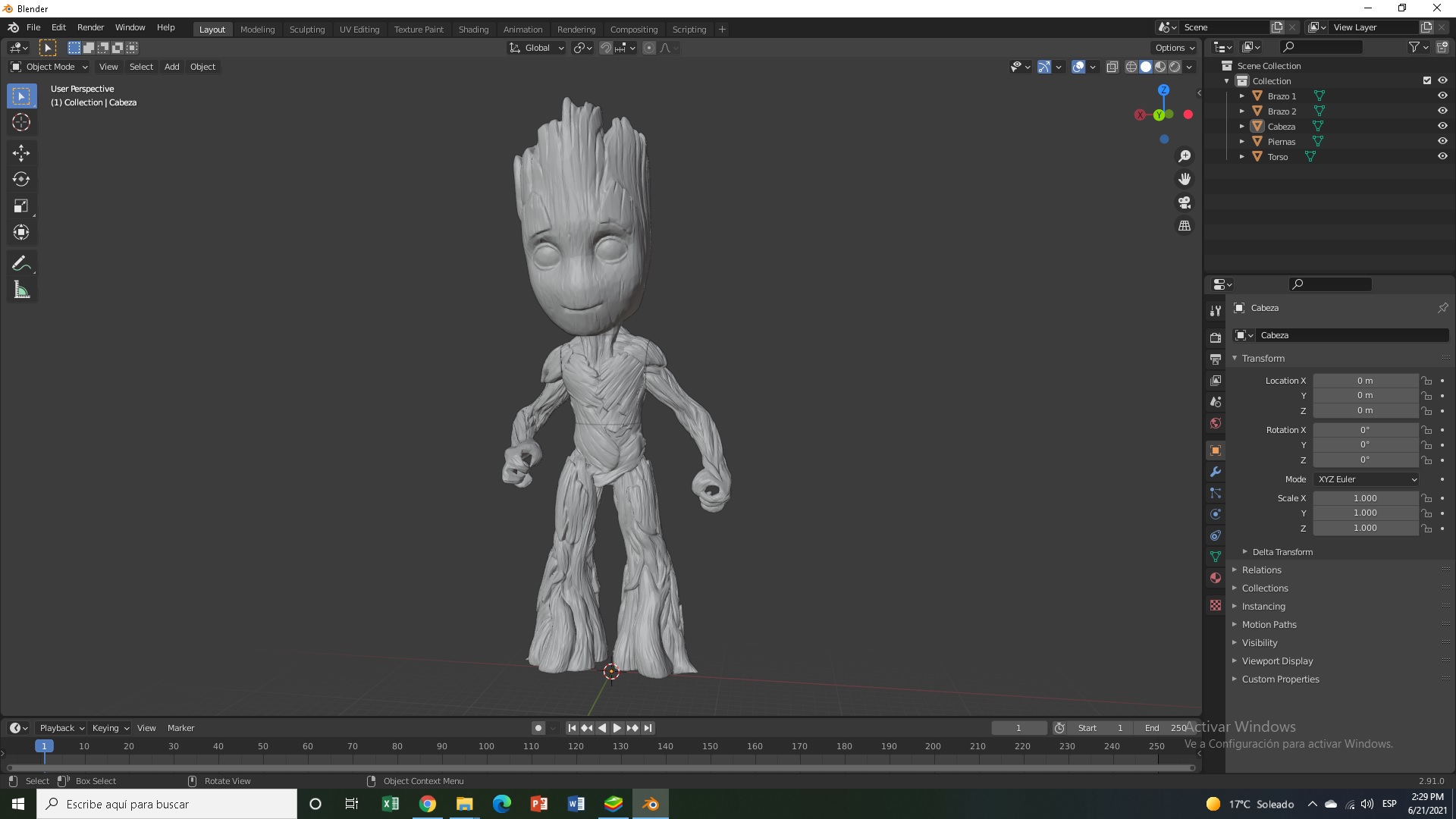Activate the Rotate tool
Screen dimensions: 1456x819
[x=21, y=180]
